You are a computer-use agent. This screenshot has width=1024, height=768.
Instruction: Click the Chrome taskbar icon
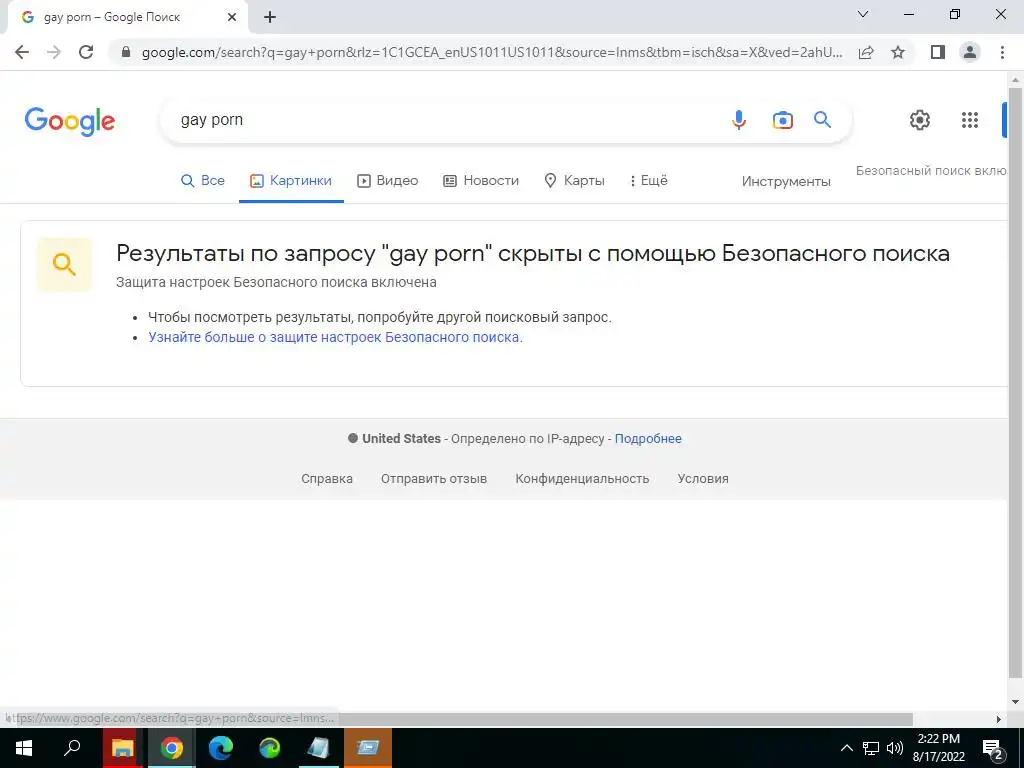(171, 748)
